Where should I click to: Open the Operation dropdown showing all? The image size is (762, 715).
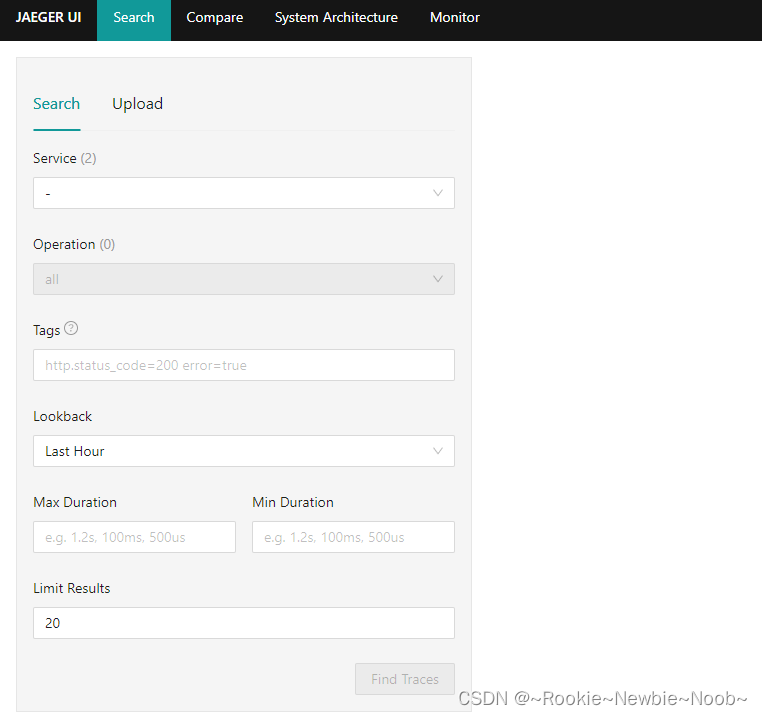[243, 279]
